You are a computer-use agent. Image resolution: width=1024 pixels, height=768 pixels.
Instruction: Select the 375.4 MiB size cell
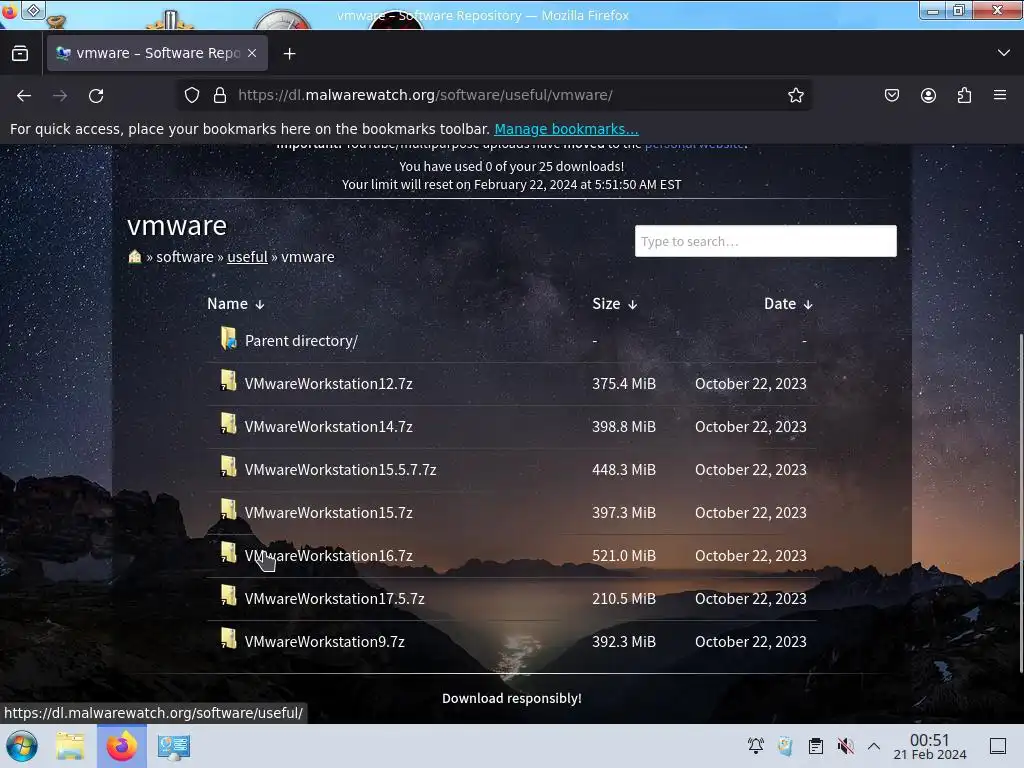(624, 383)
